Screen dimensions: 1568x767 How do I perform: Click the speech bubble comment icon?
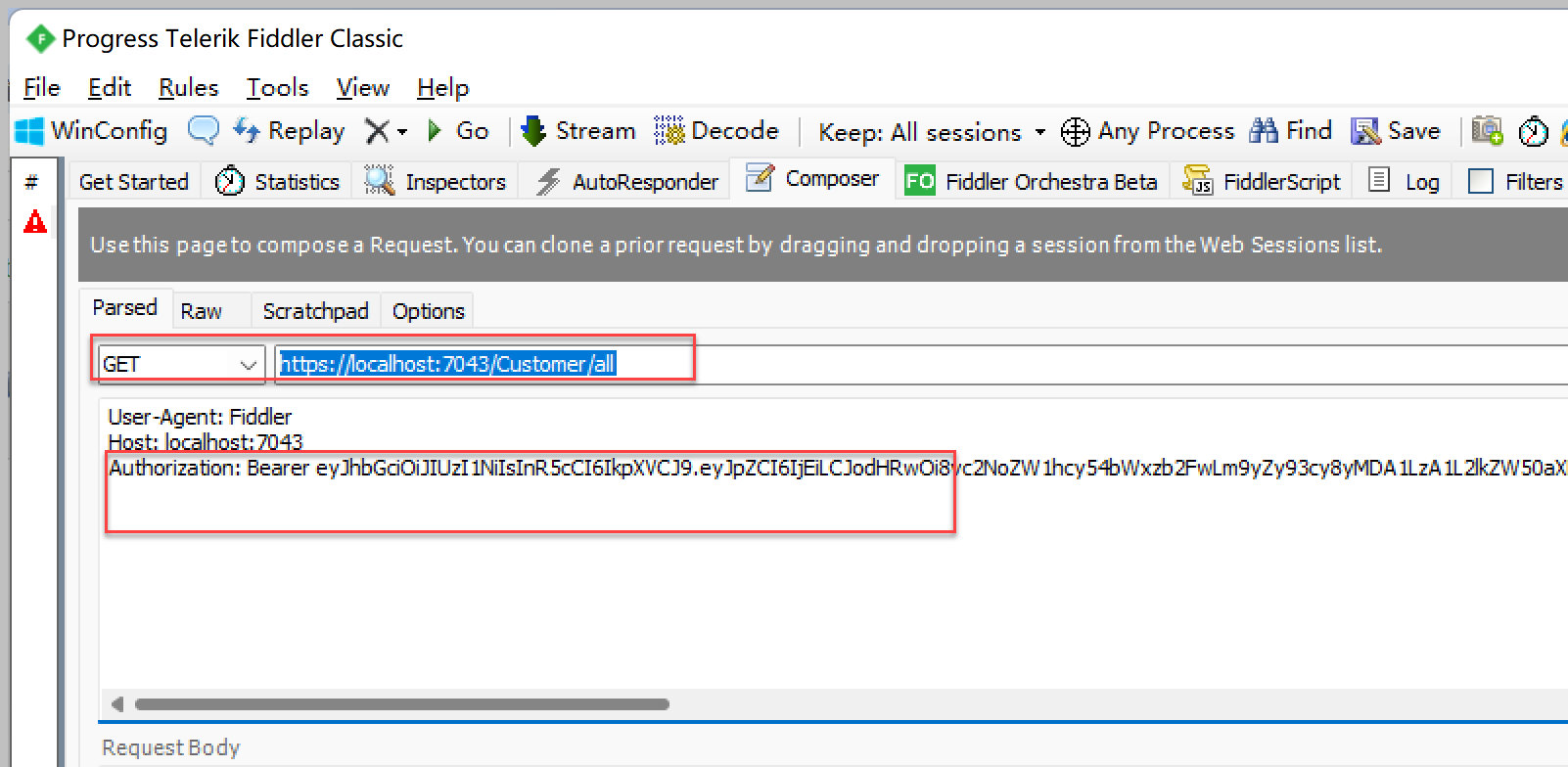point(203,131)
